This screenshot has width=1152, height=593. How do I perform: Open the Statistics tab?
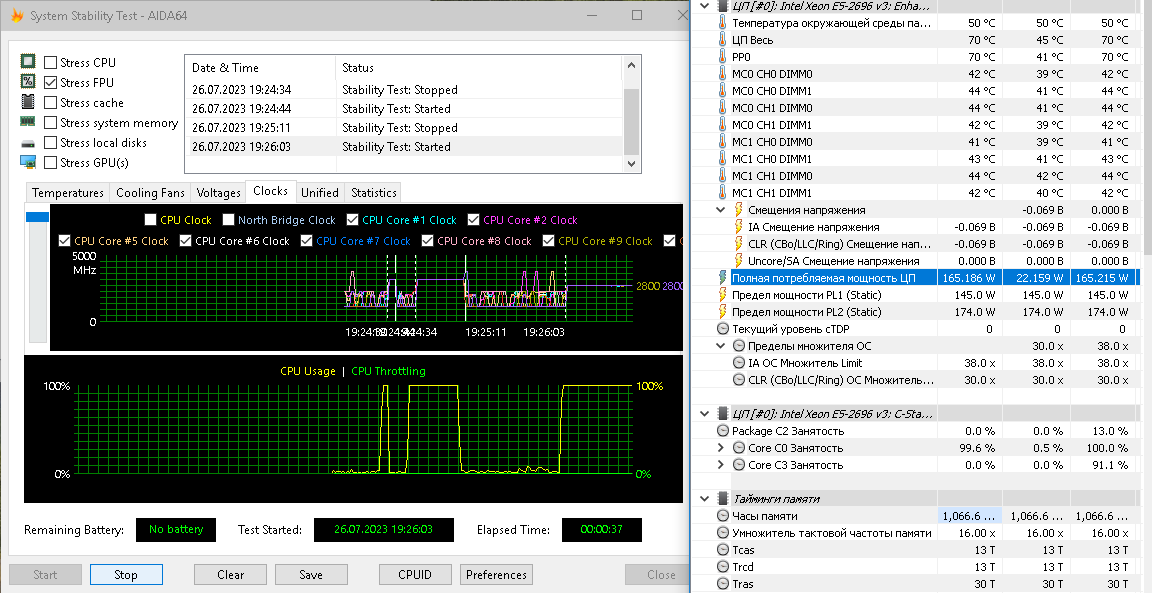pyautogui.click(x=374, y=192)
